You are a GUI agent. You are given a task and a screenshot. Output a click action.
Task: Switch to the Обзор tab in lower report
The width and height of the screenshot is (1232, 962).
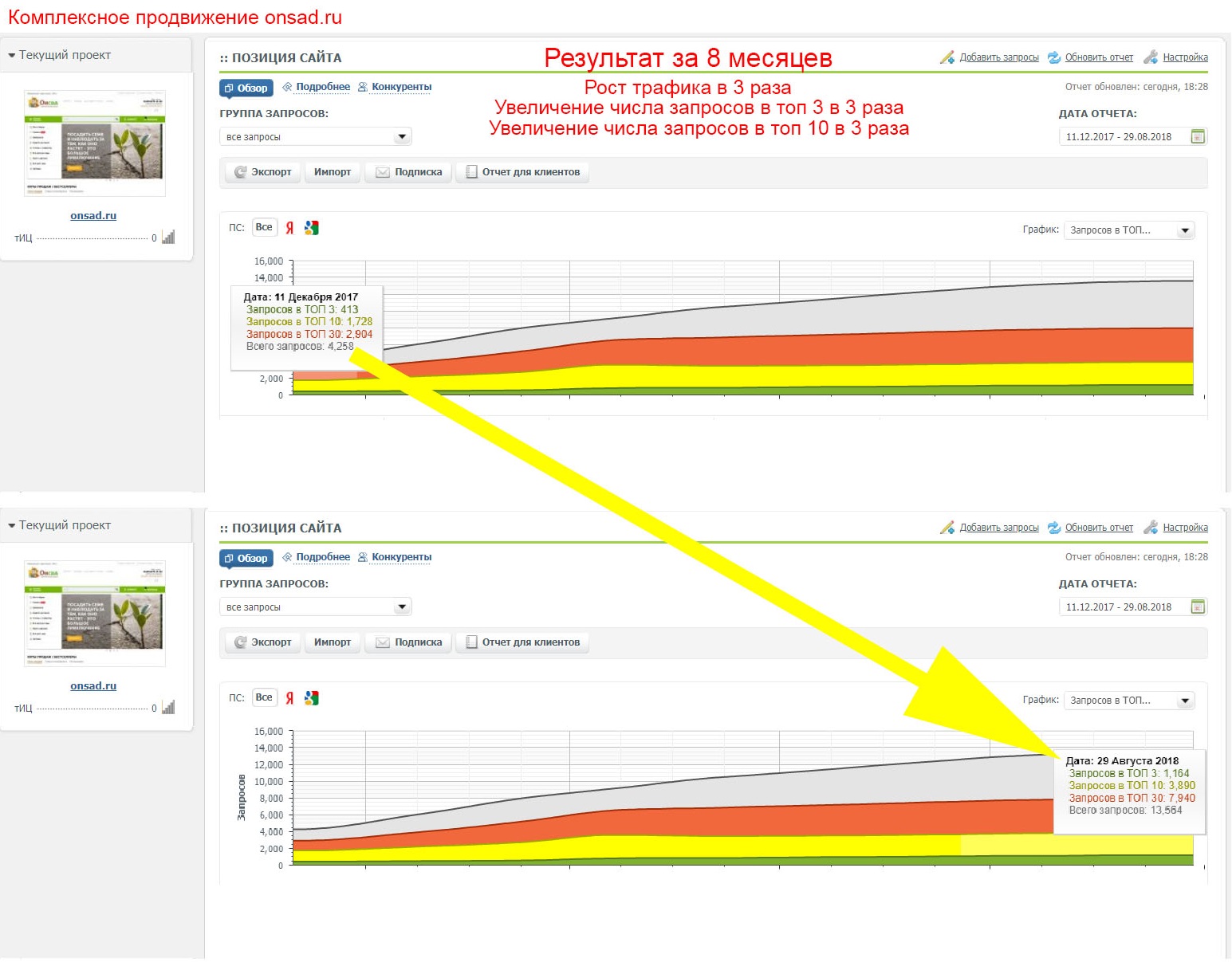(x=246, y=558)
